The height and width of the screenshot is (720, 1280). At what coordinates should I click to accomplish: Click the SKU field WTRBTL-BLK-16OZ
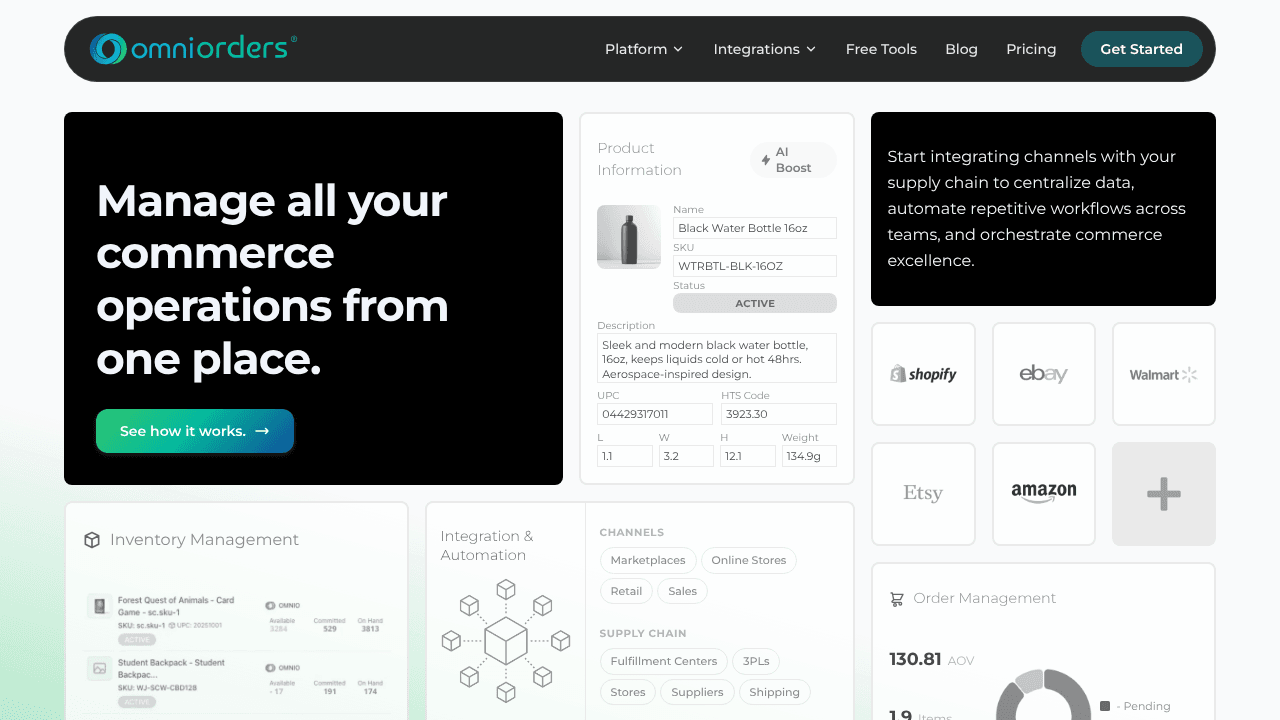click(755, 266)
